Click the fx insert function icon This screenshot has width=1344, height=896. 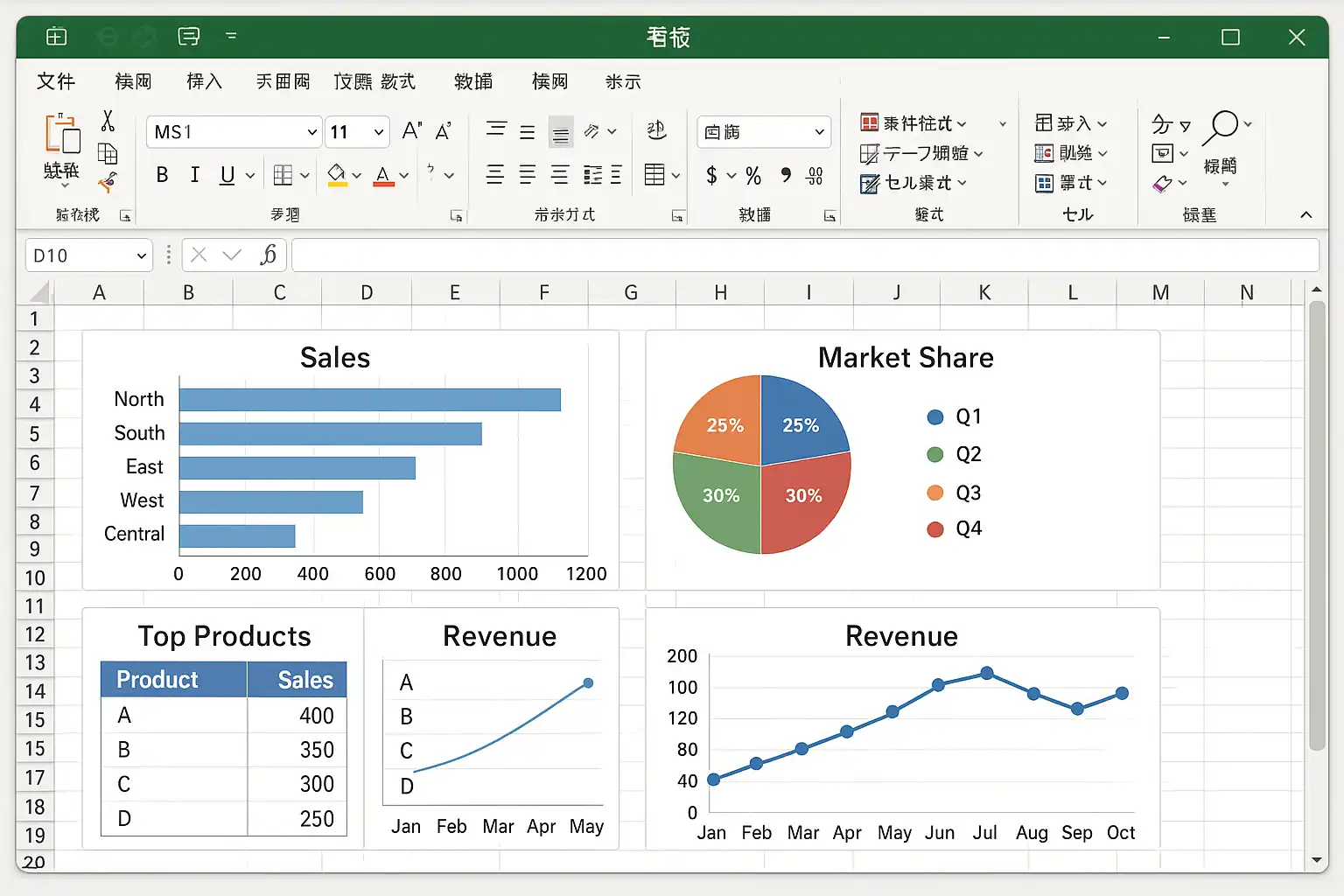(x=268, y=255)
